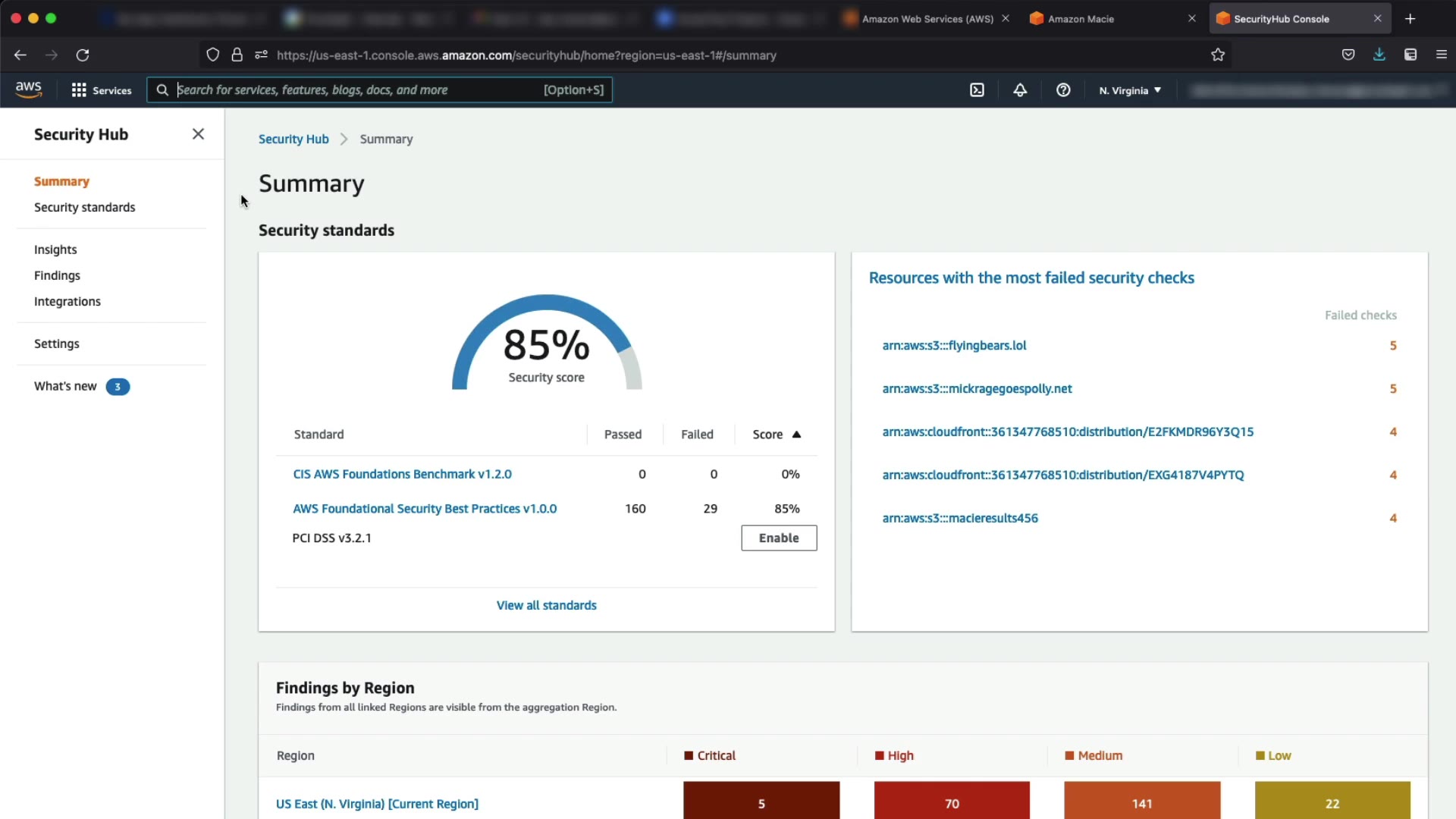This screenshot has height=819, width=1456.
Task: Open the help question mark icon
Action: tap(1063, 90)
